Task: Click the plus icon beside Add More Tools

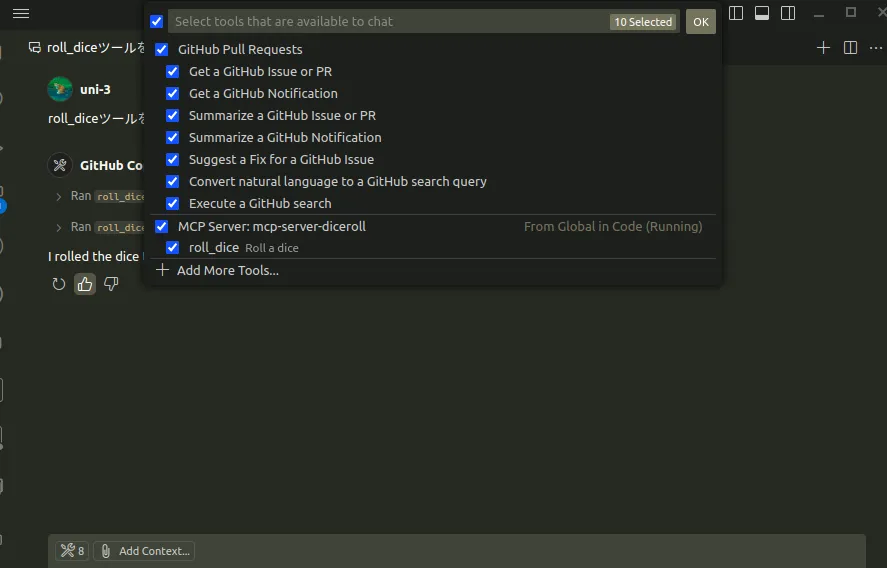Action: 162,270
